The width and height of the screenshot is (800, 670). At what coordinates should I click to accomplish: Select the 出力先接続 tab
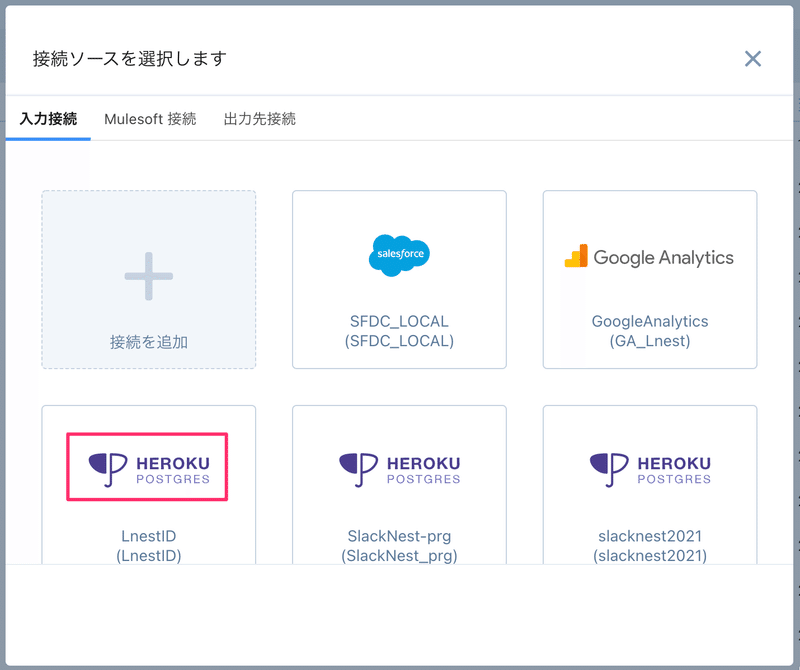[x=260, y=119]
